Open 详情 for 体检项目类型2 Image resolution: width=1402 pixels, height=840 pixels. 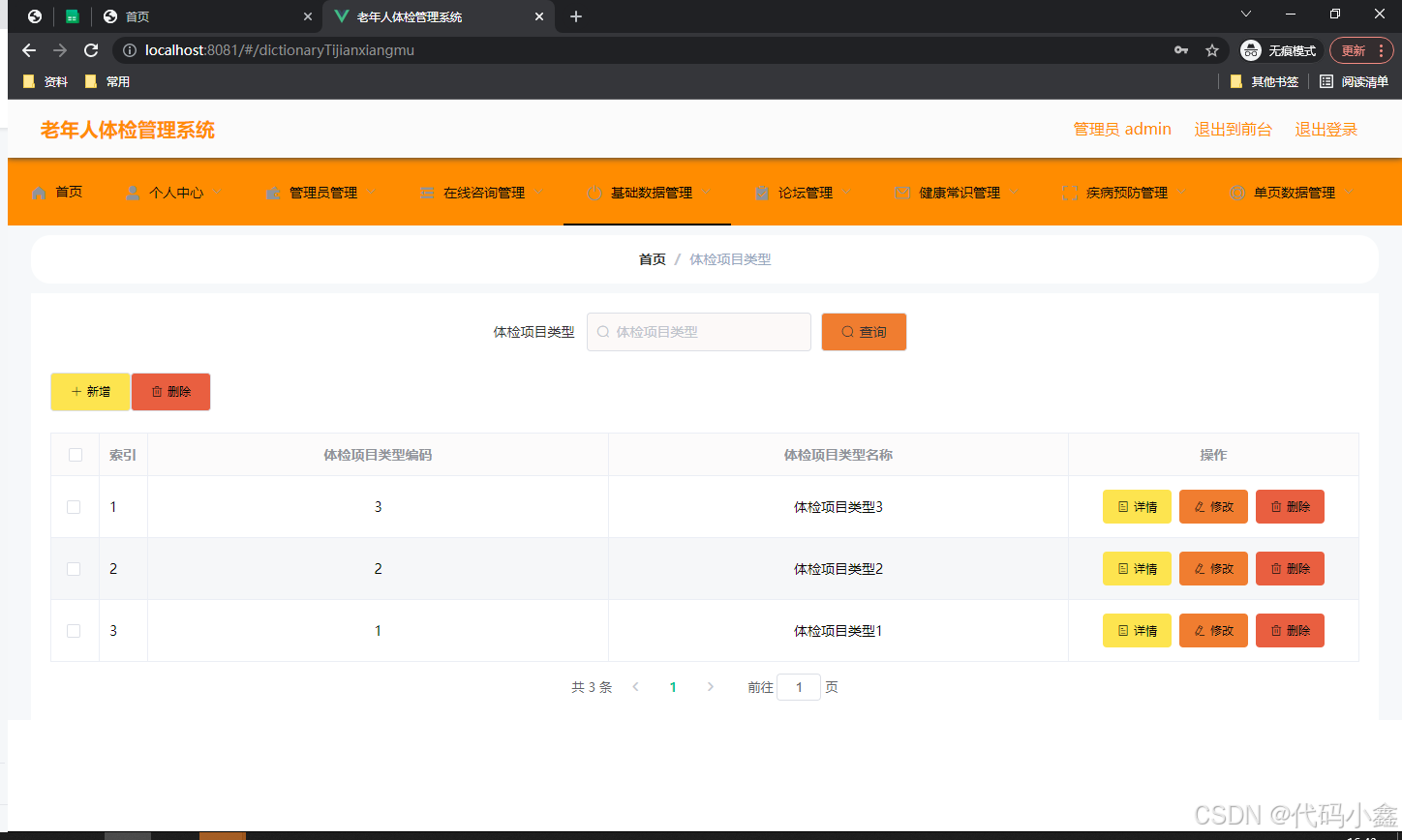click(1137, 569)
